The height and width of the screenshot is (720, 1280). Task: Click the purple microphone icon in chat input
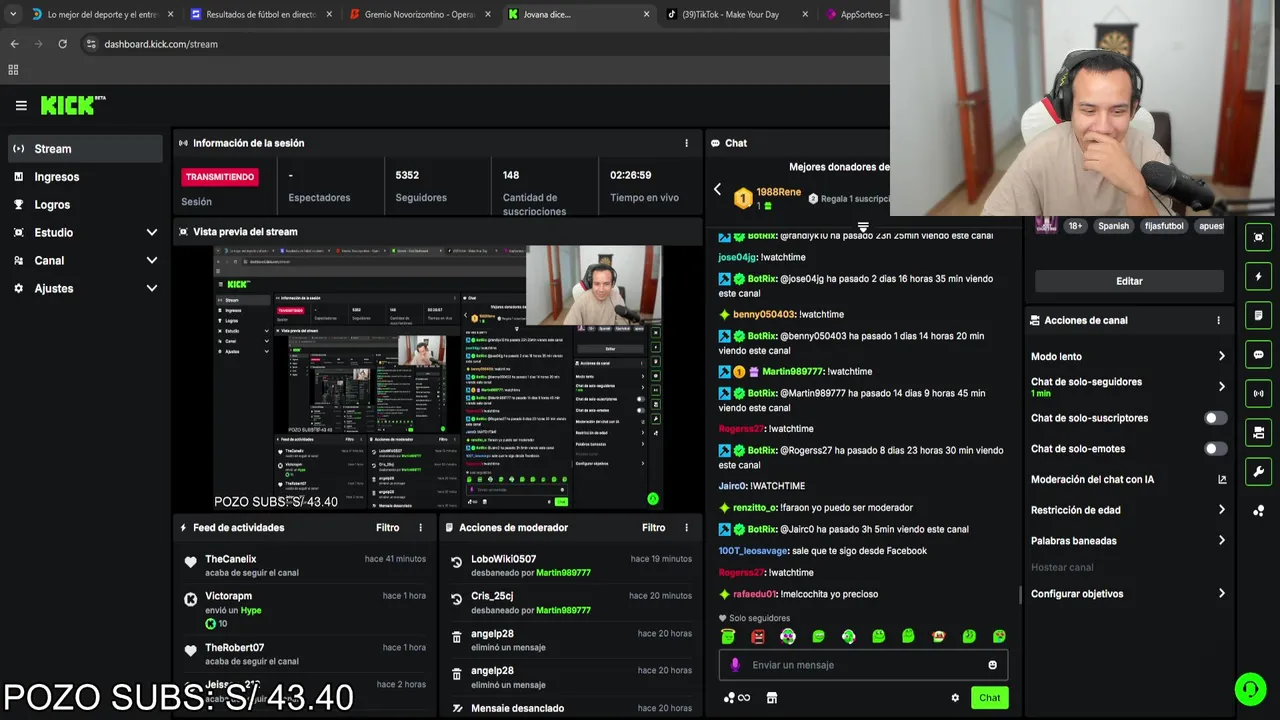coord(735,665)
